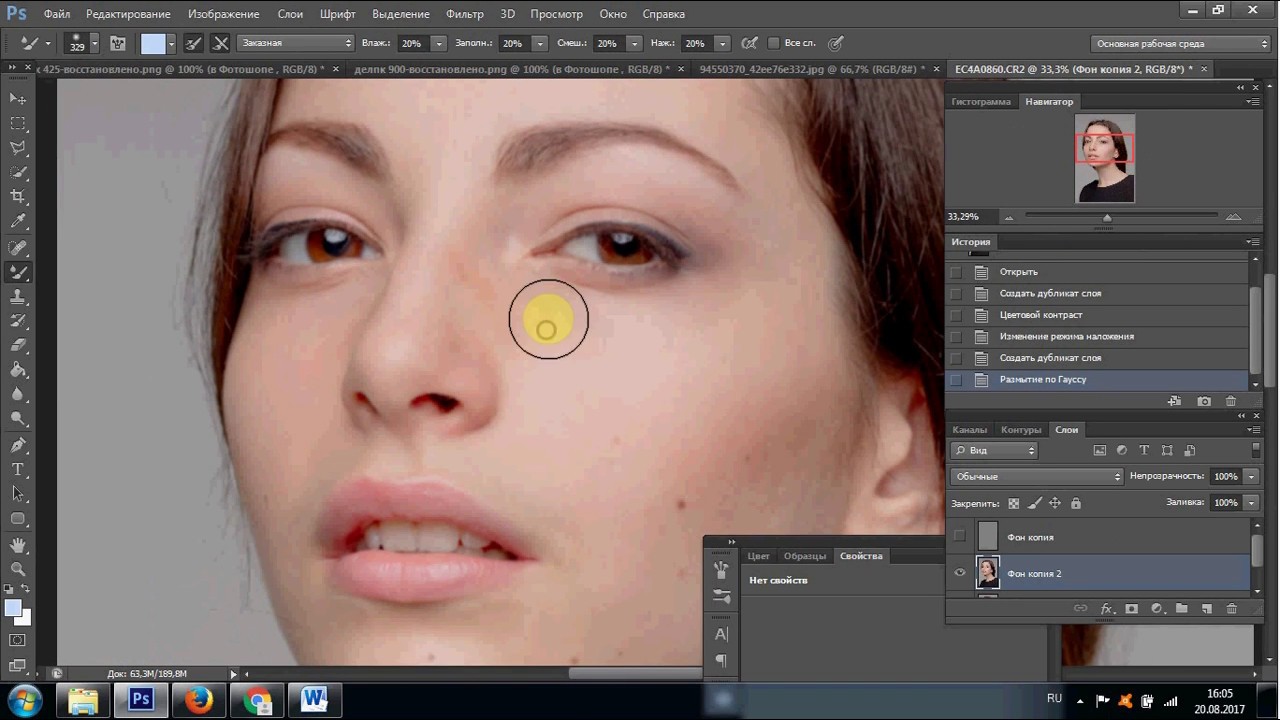This screenshot has height=720, width=1280.
Task: Show the hidden Фон копия layer
Action: pyautogui.click(x=960, y=537)
